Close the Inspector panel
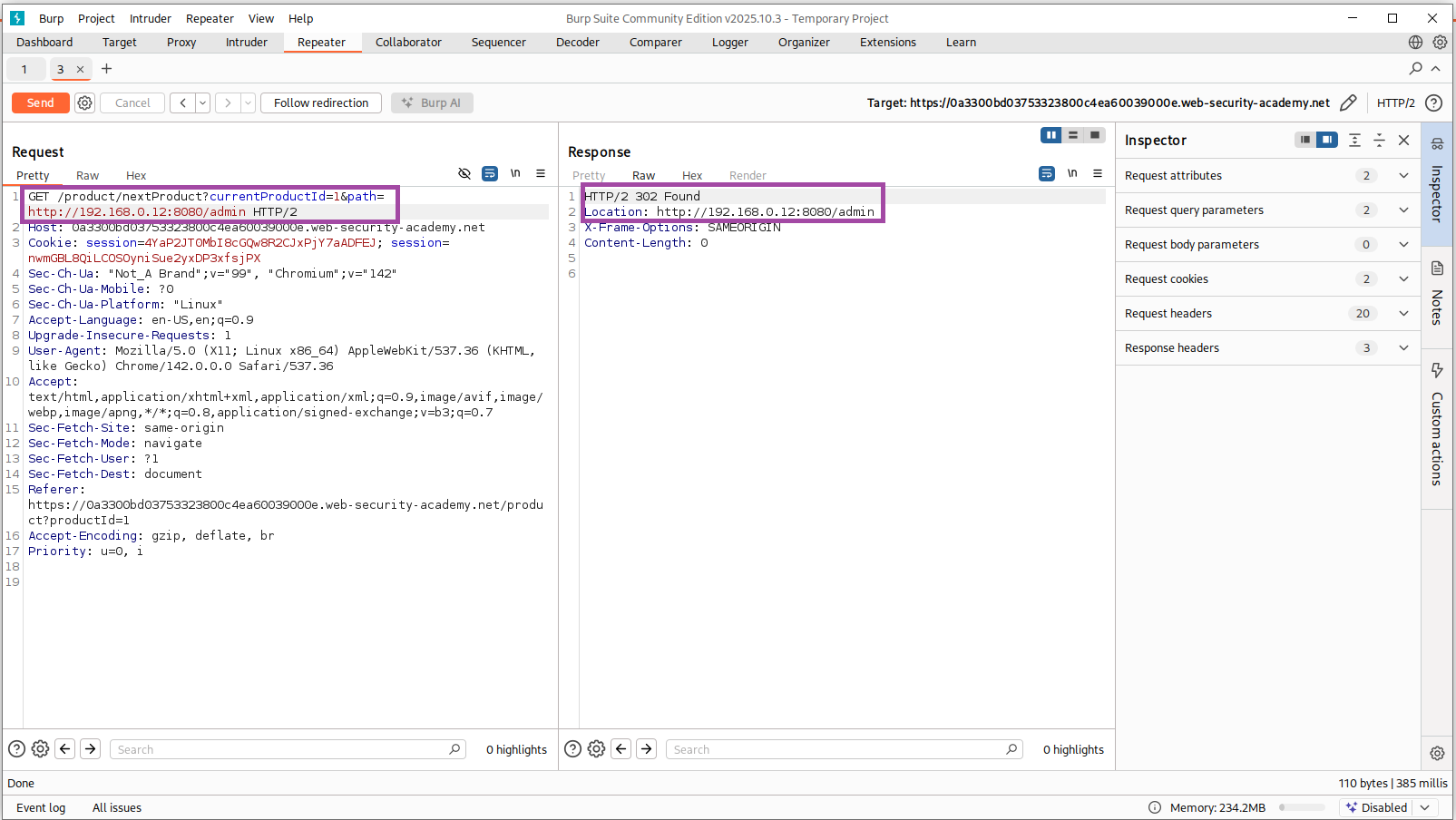Image resolution: width=1456 pixels, height=820 pixels. (x=1403, y=140)
